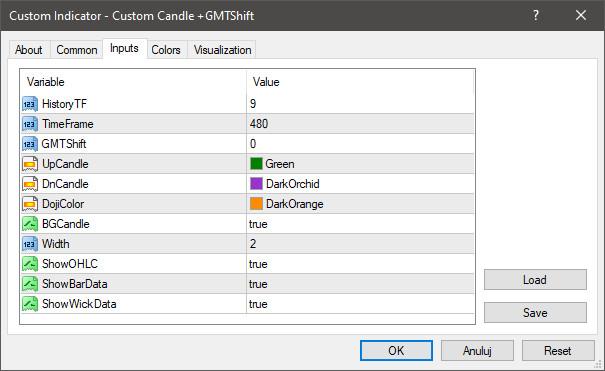
Task: Click the help question mark button
Action: tap(536, 15)
